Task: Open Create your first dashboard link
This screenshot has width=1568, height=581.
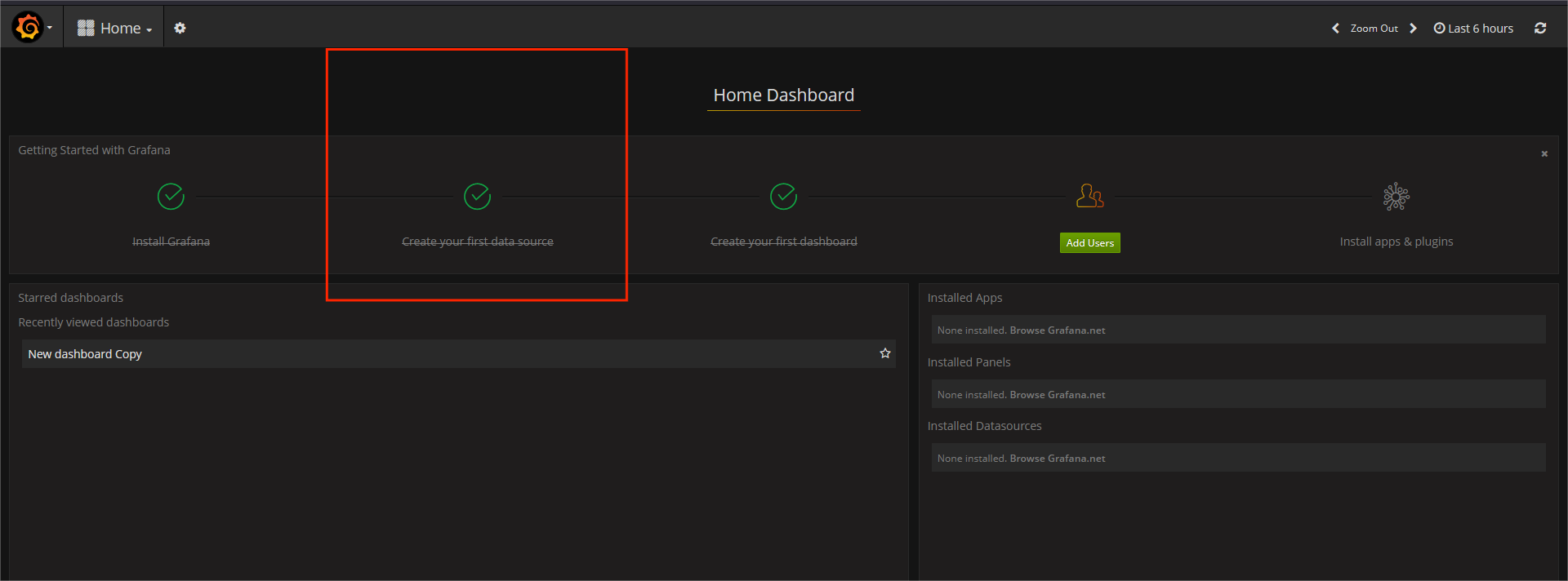Action: [x=784, y=242]
